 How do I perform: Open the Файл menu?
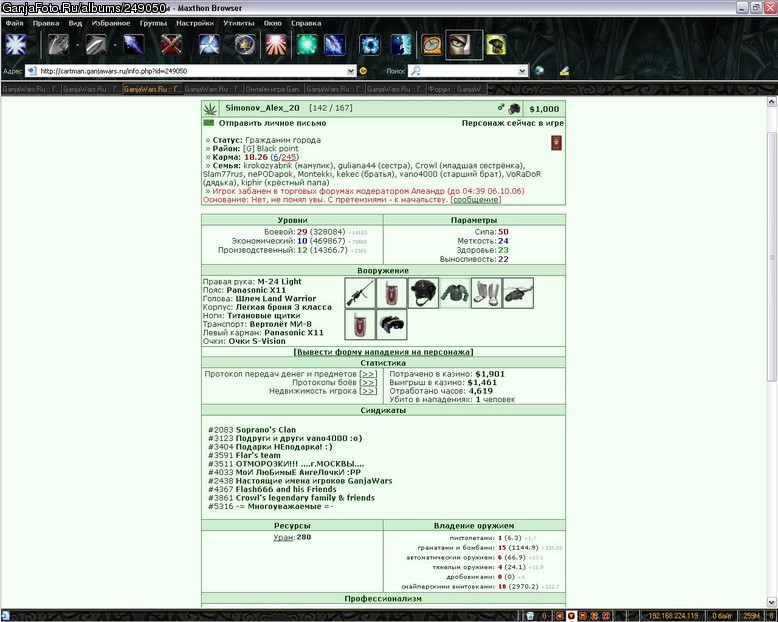coord(14,23)
